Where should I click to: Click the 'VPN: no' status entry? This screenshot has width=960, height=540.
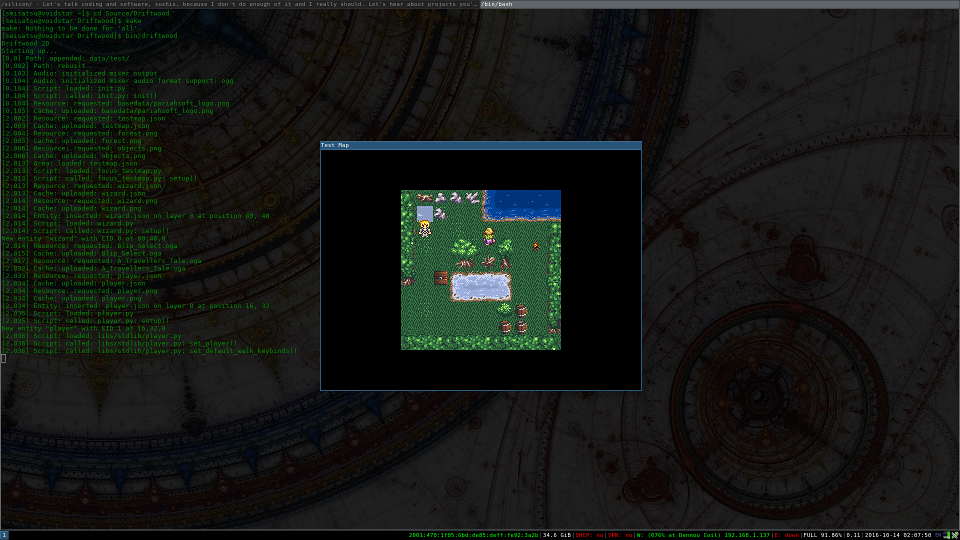tap(620, 535)
